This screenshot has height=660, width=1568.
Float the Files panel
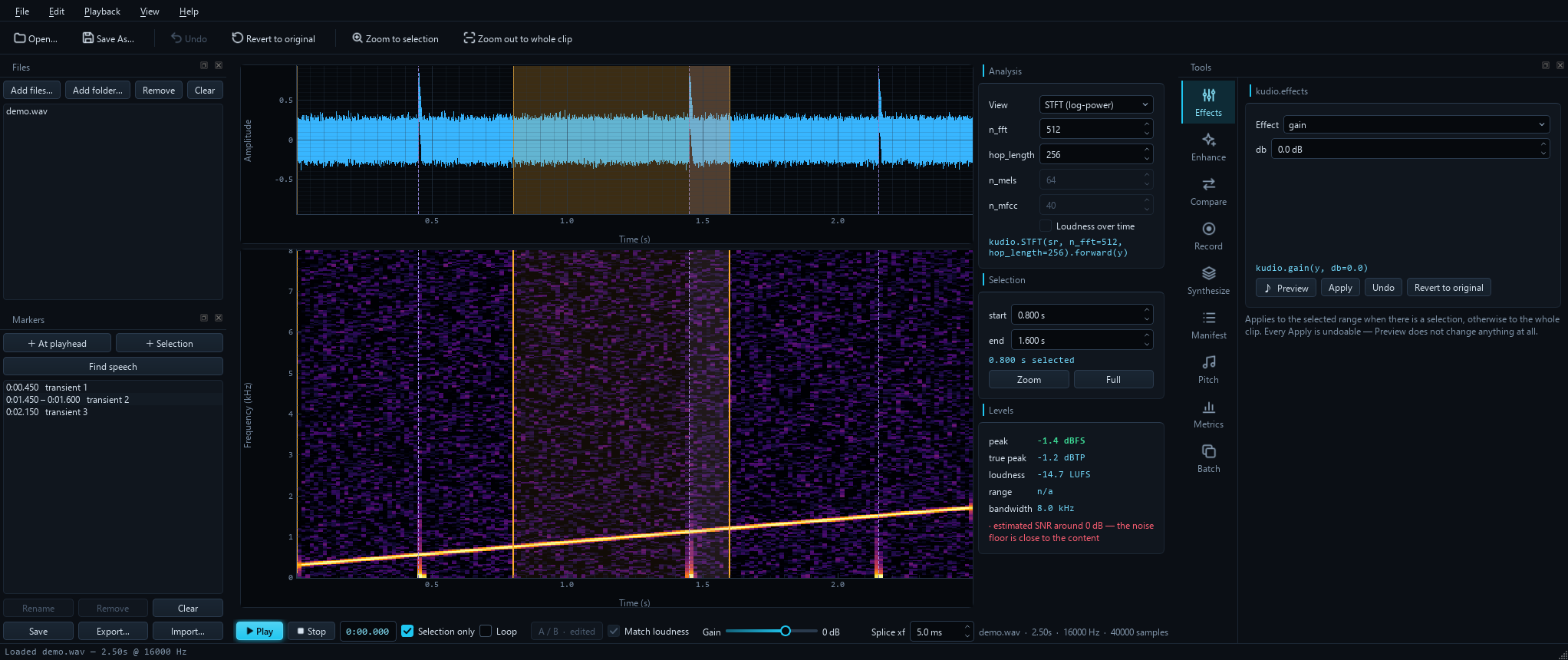click(204, 65)
